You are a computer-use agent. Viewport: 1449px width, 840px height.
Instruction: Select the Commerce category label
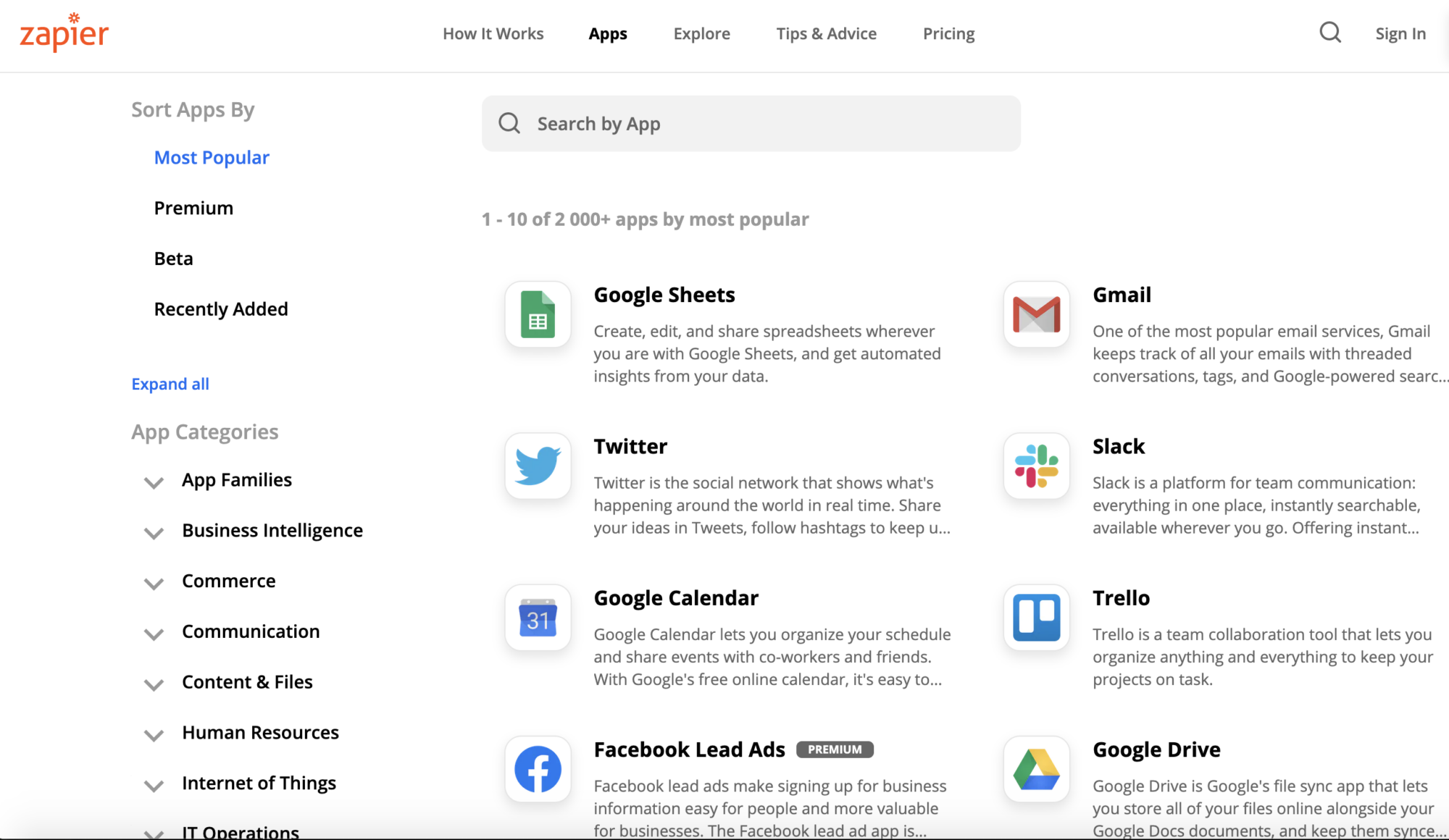[x=228, y=581]
